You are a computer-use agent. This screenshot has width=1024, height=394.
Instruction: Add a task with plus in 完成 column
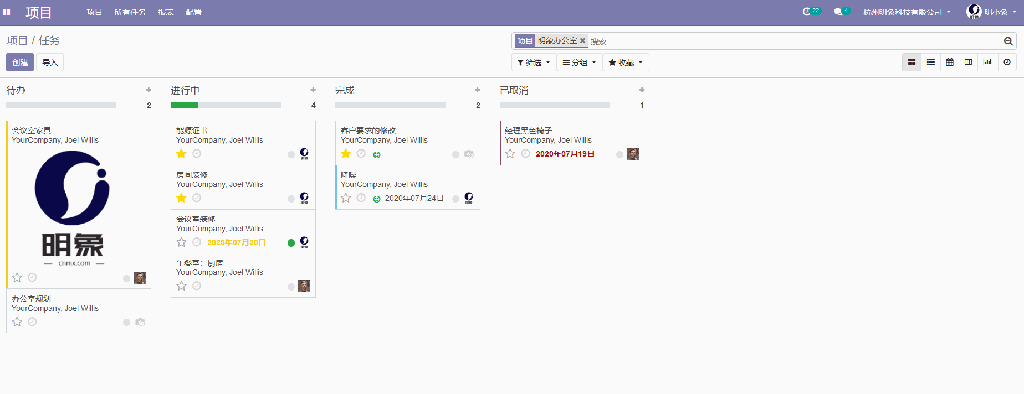477,90
